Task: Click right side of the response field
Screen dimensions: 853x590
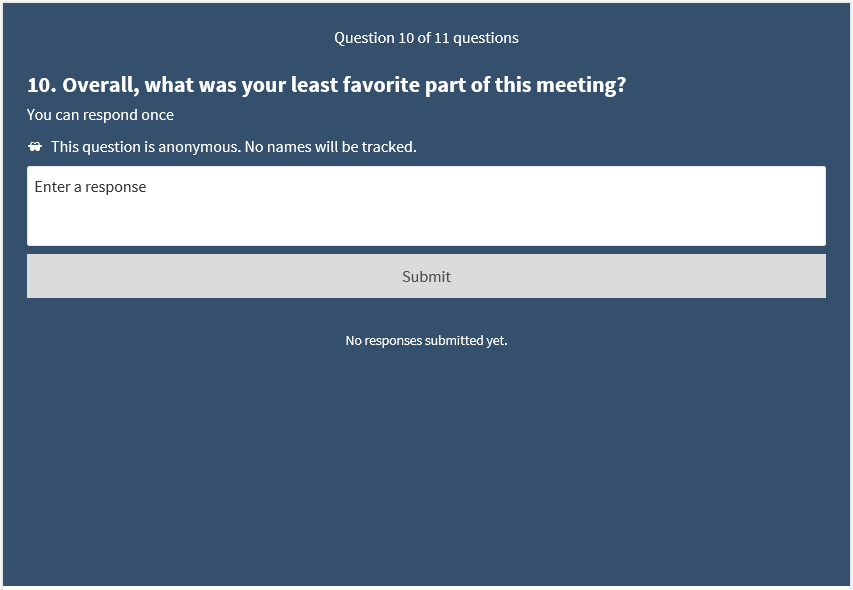Action: (760, 206)
